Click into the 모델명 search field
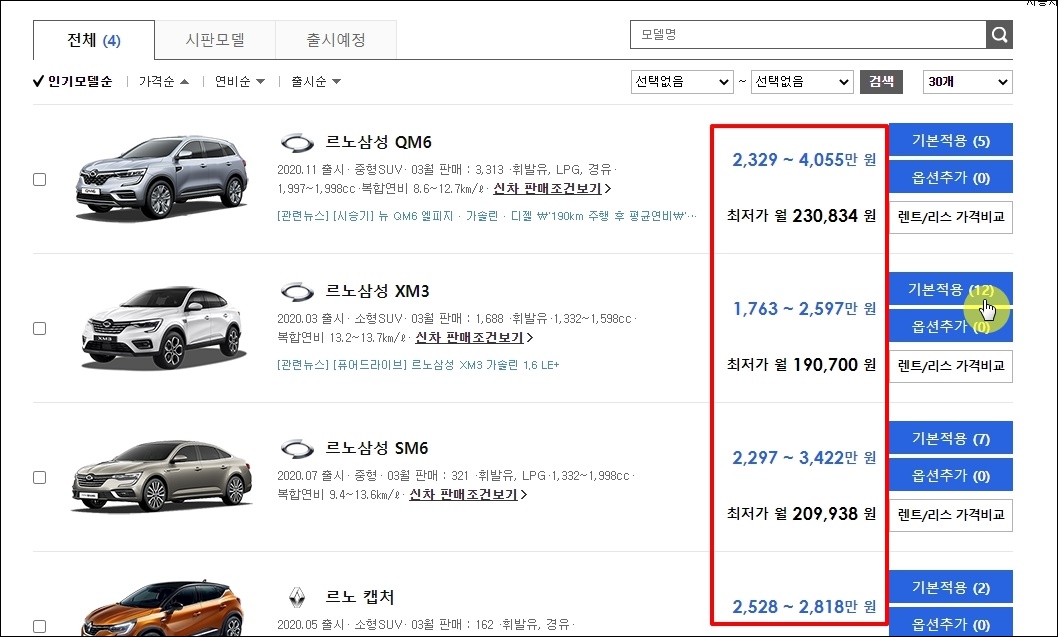This screenshot has height=637, width=1058. click(808, 34)
